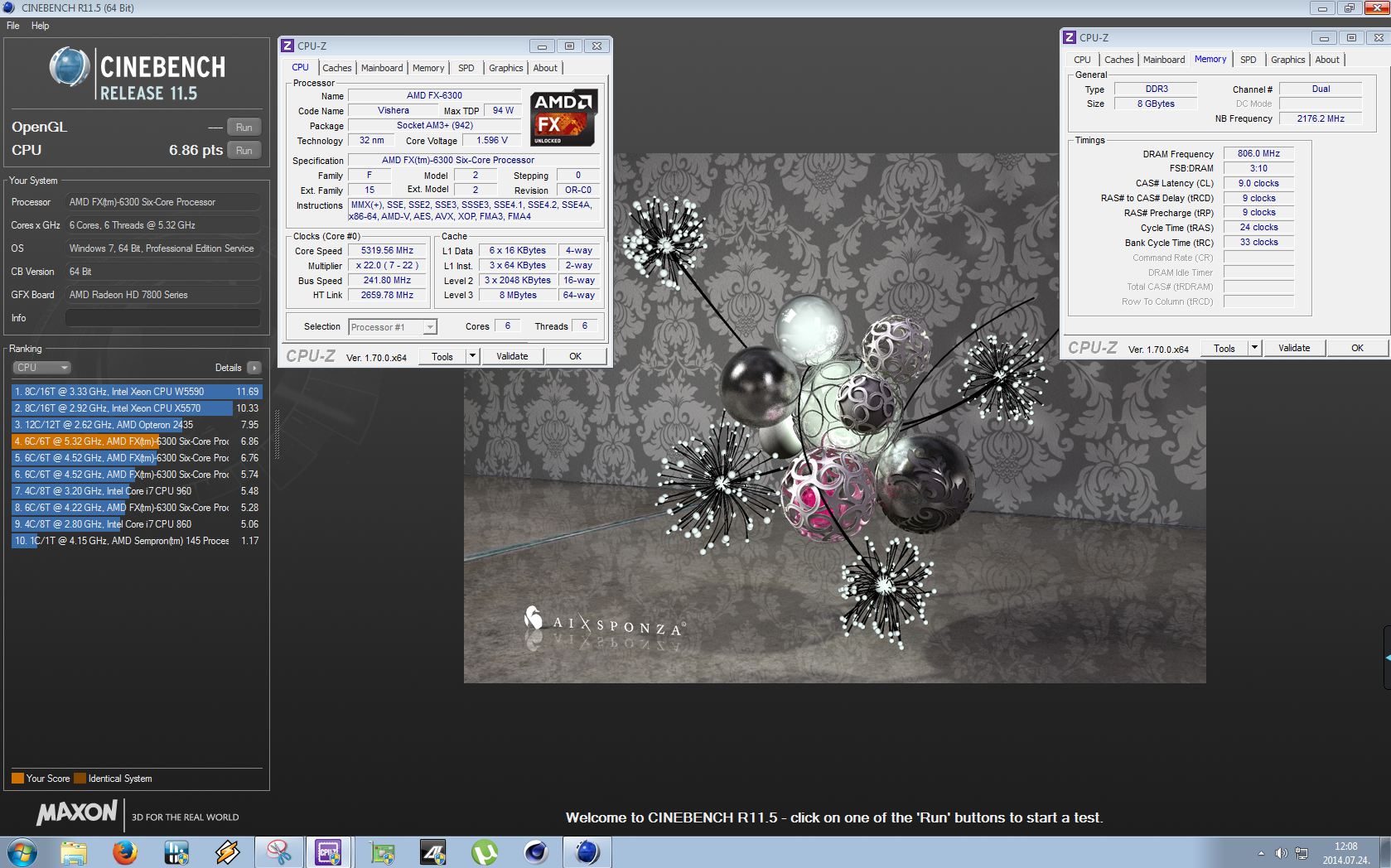Screen dimensions: 1391x868
Task: Click the CPU-Z title bar icon of the Memory window
Action: (x=1070, y=38)
